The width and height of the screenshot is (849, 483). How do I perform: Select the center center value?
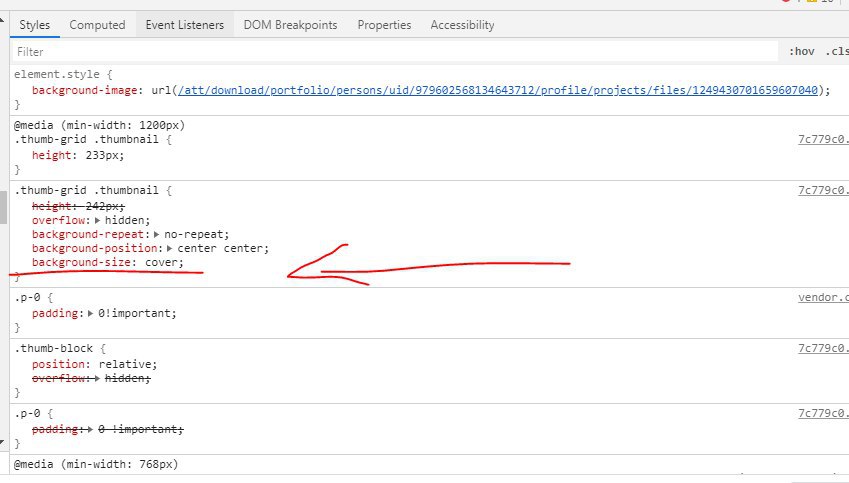220,249
